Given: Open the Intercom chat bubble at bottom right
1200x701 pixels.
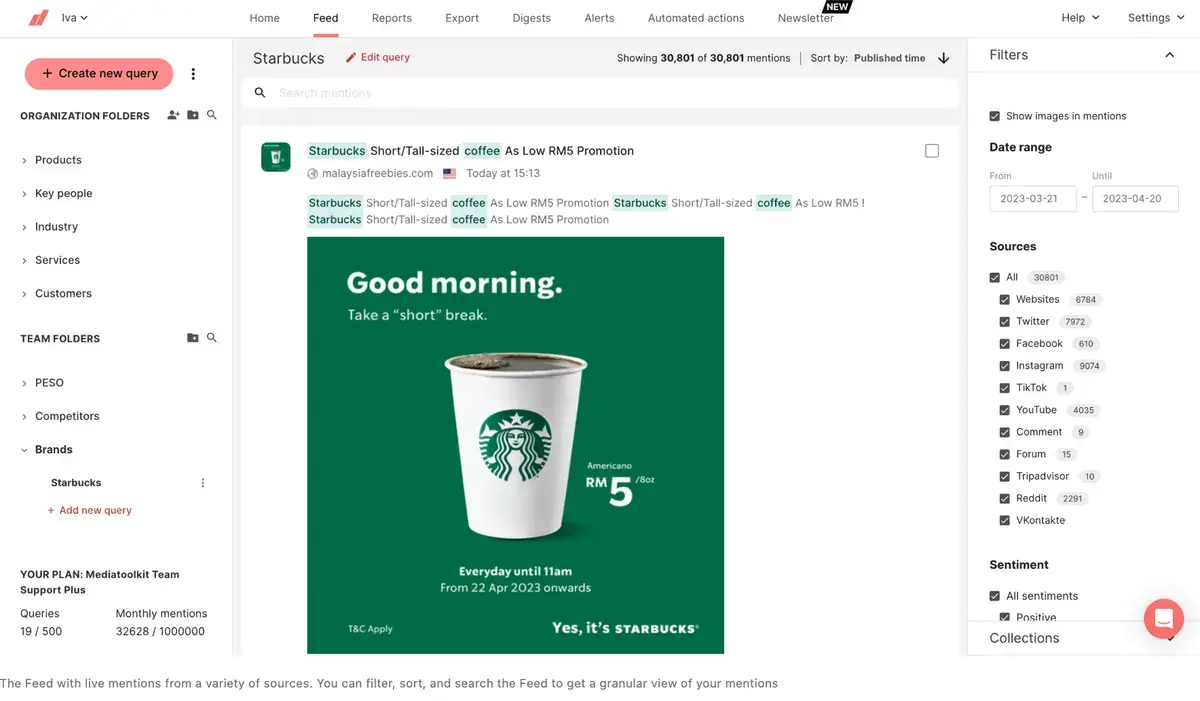Looking at the screenshot, I should pyautogui.click(x=1163, y=618).
